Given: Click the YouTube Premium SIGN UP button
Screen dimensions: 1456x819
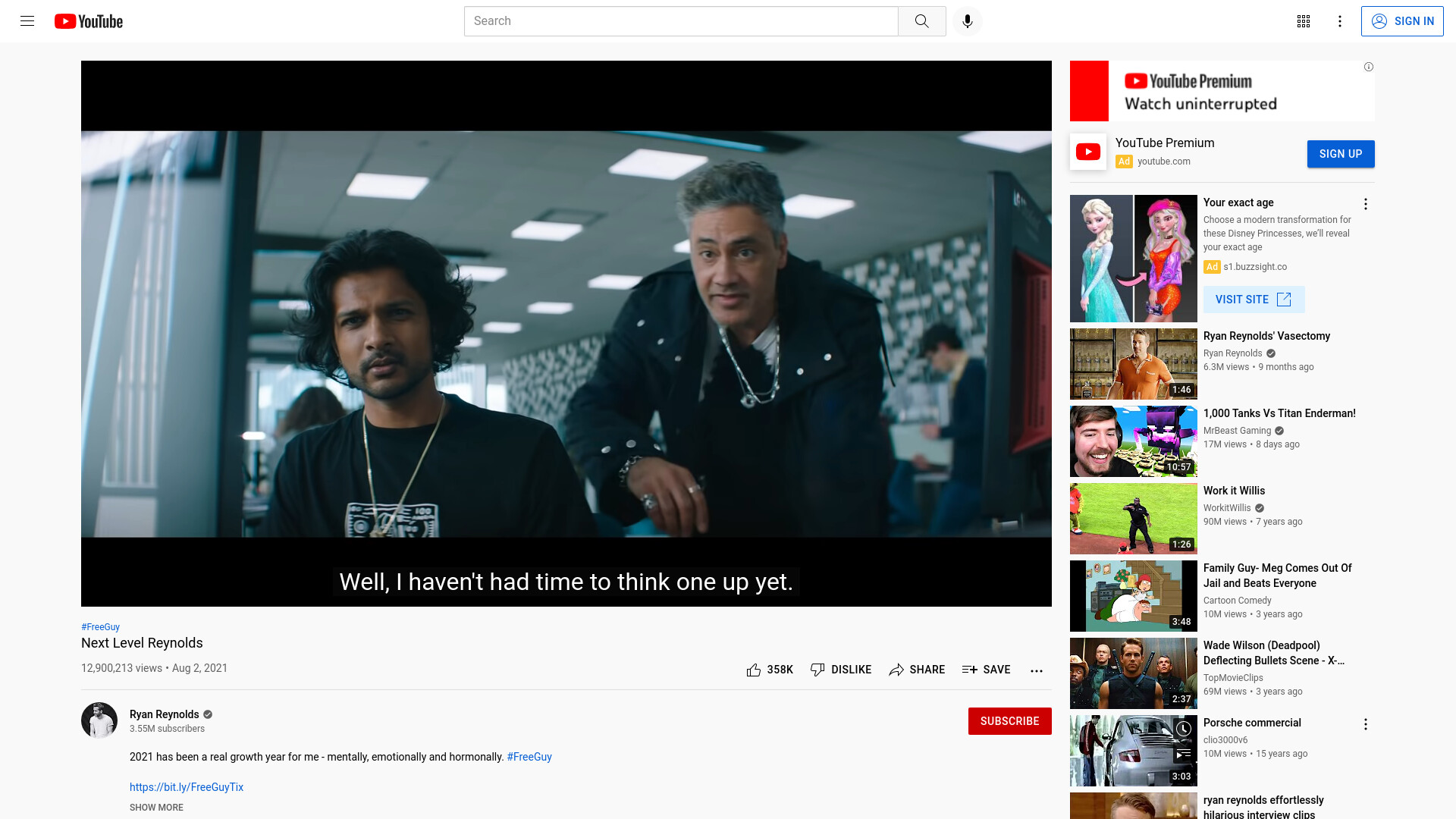Looking at the screenshot, I should pyautogui.click(x=1340, y=154).
